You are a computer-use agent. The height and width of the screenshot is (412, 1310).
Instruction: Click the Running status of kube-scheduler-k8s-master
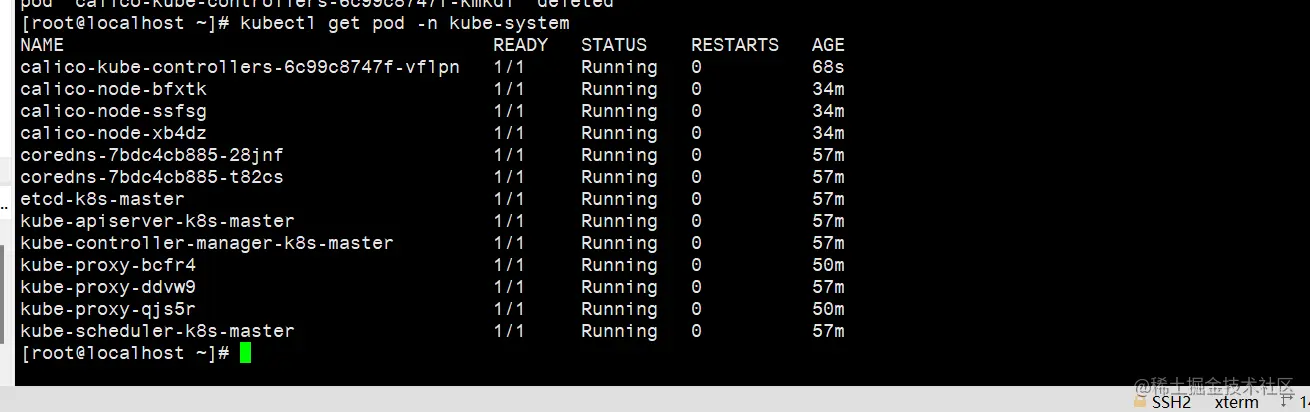[619, 331]
